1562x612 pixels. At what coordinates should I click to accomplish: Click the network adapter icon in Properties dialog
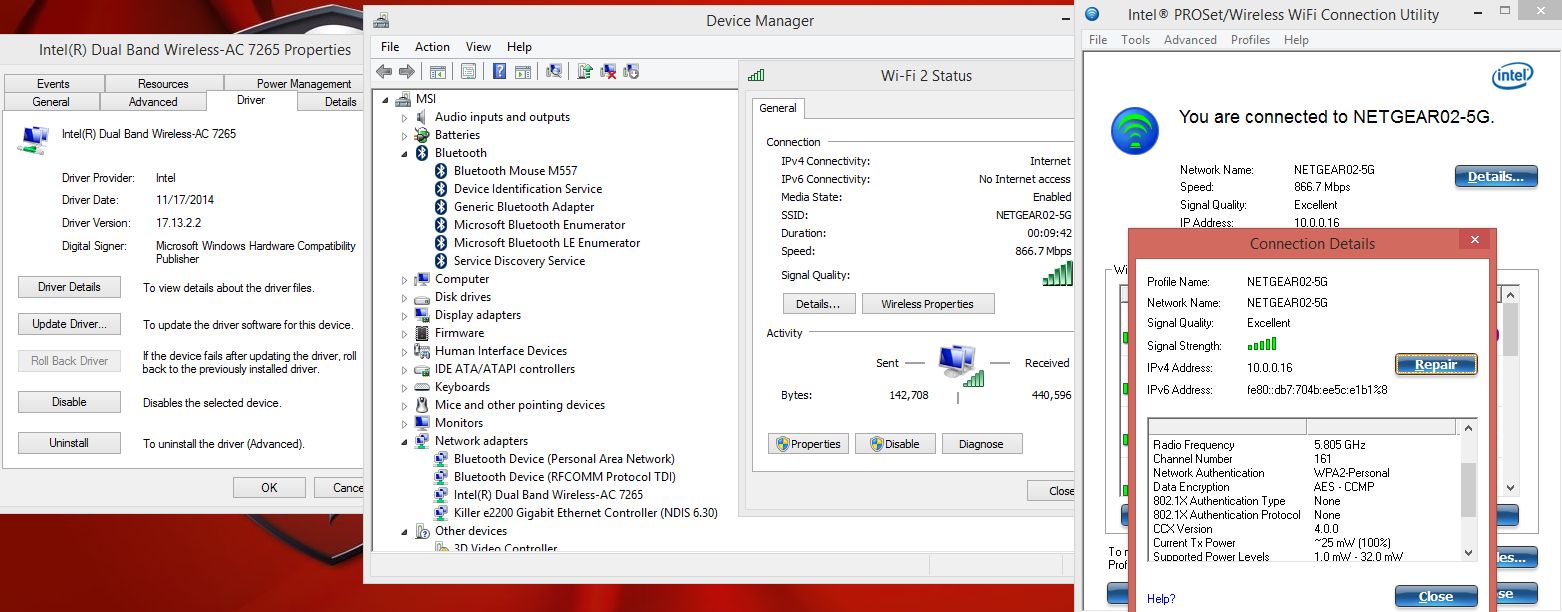coord(34,140)
